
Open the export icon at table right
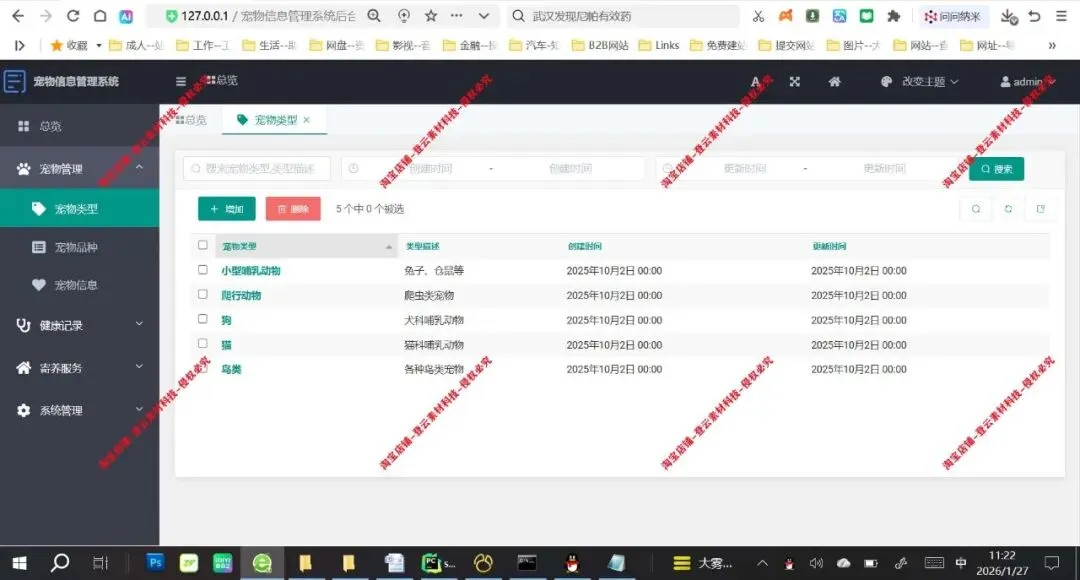pyautogui.click(x=1041, y=209)
